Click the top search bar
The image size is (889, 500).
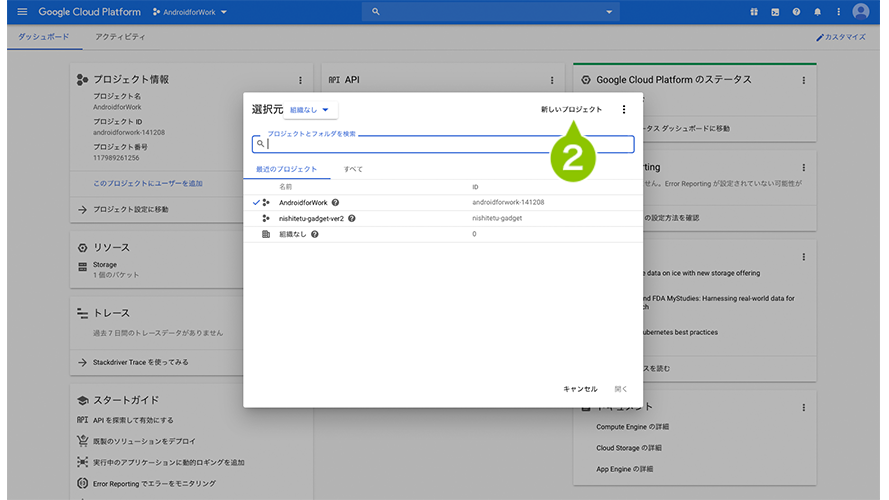490,11
